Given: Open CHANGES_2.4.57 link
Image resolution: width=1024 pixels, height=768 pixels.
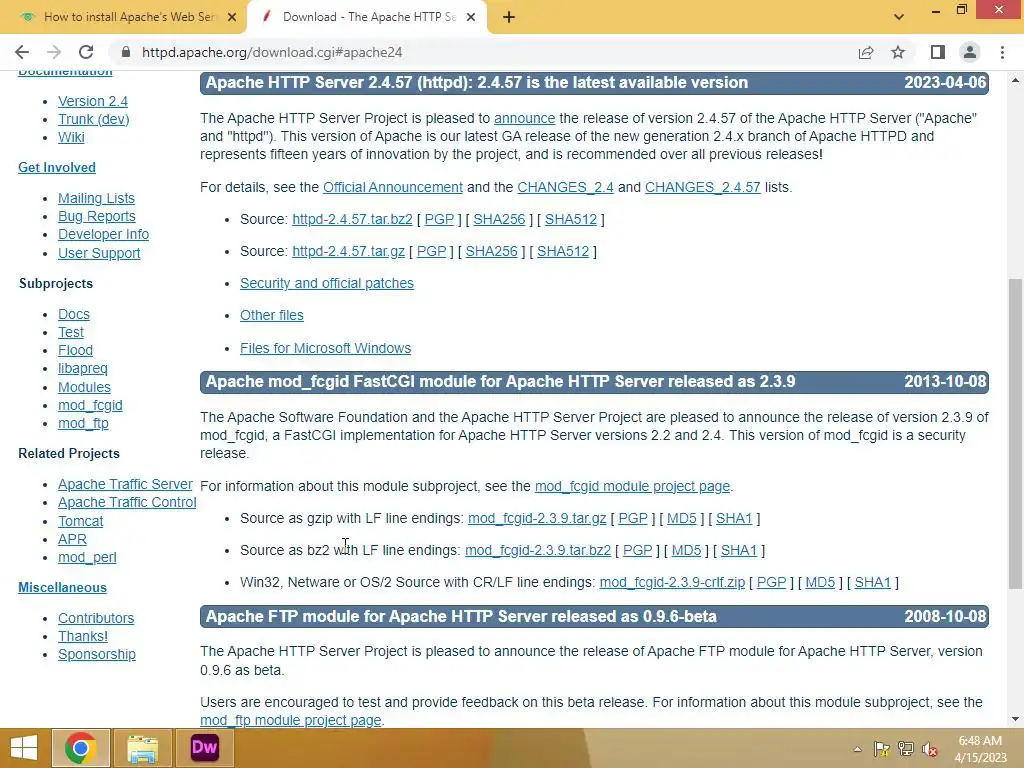Looking at the screenshot, I should coord(703,187).
